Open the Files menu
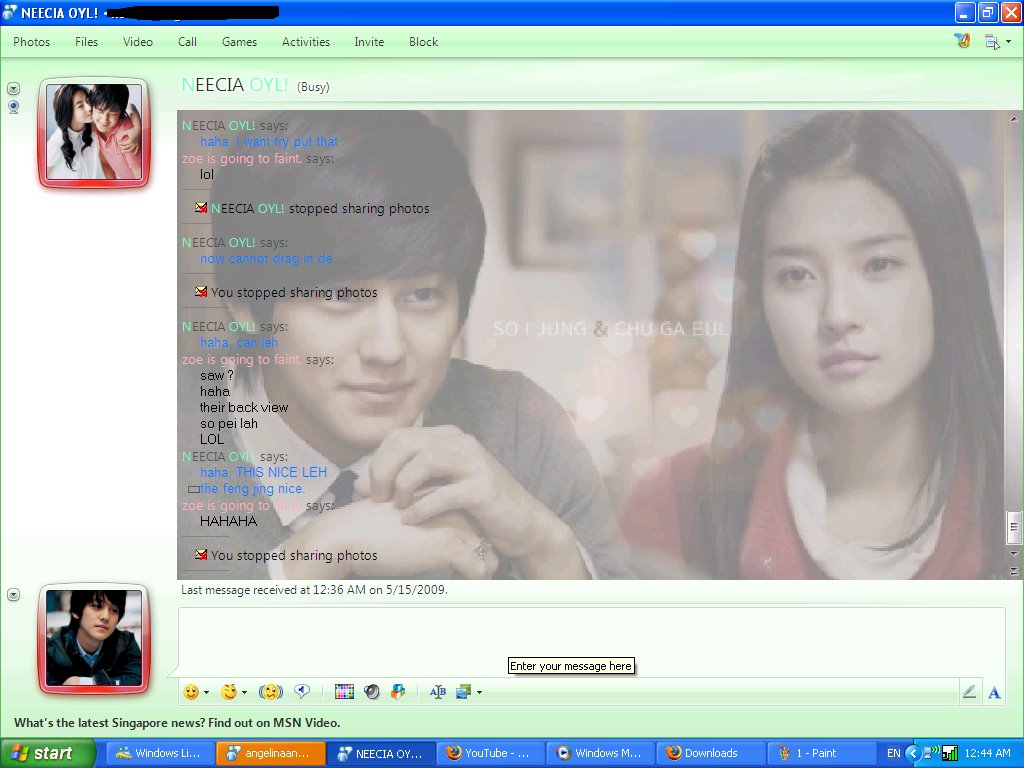 86,42
